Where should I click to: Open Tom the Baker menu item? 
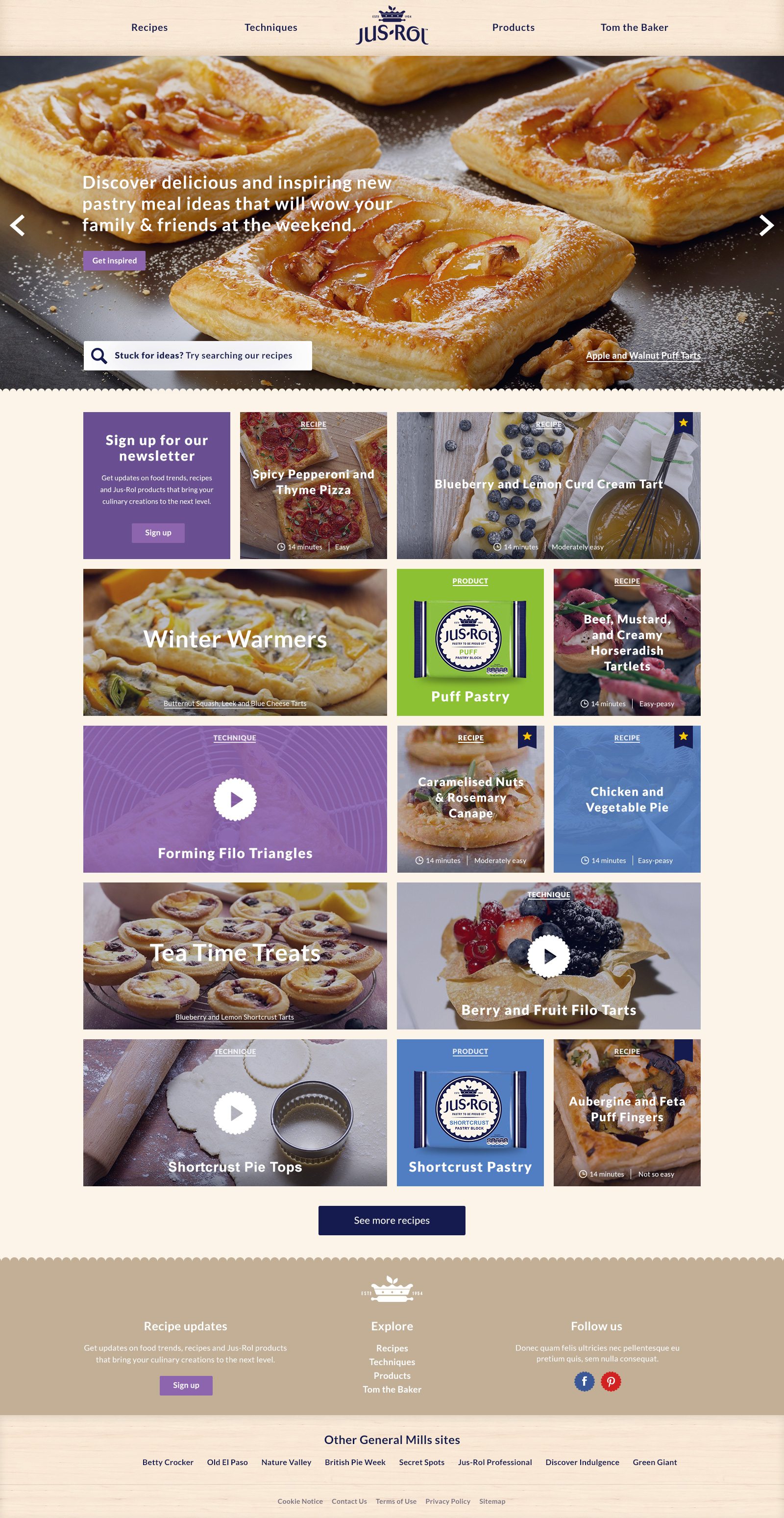coord(634,28)
